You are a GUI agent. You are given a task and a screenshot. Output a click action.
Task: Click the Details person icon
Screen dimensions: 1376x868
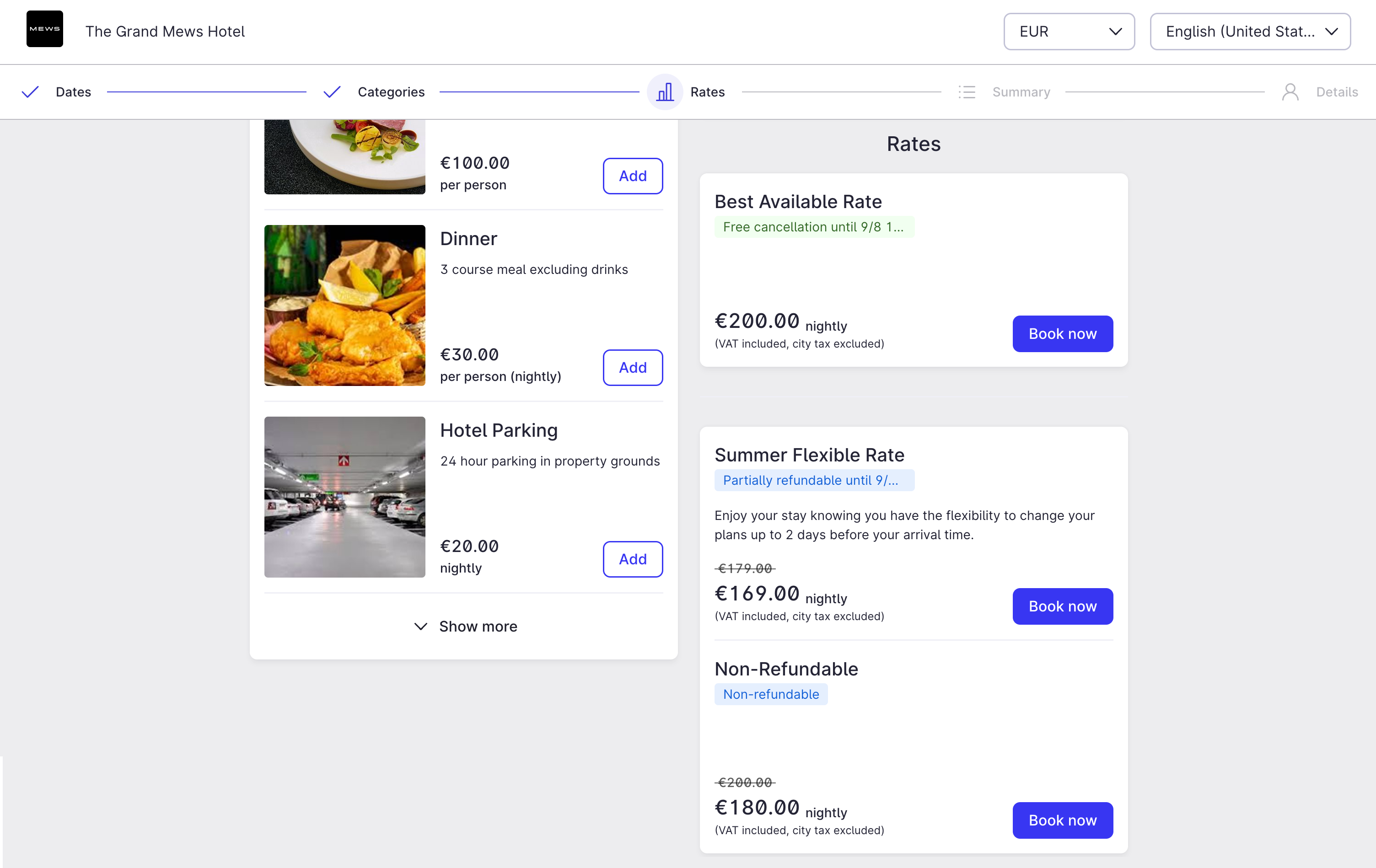coord(1290,92)
